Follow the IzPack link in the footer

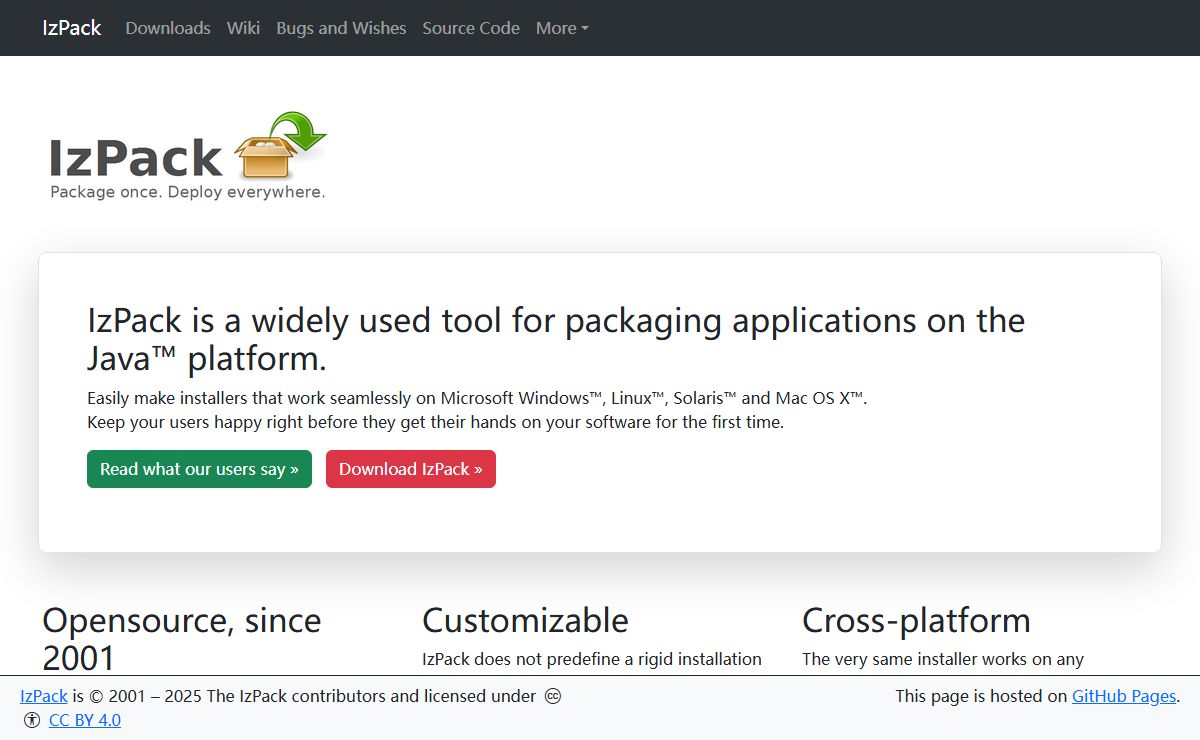click(44, 696)
